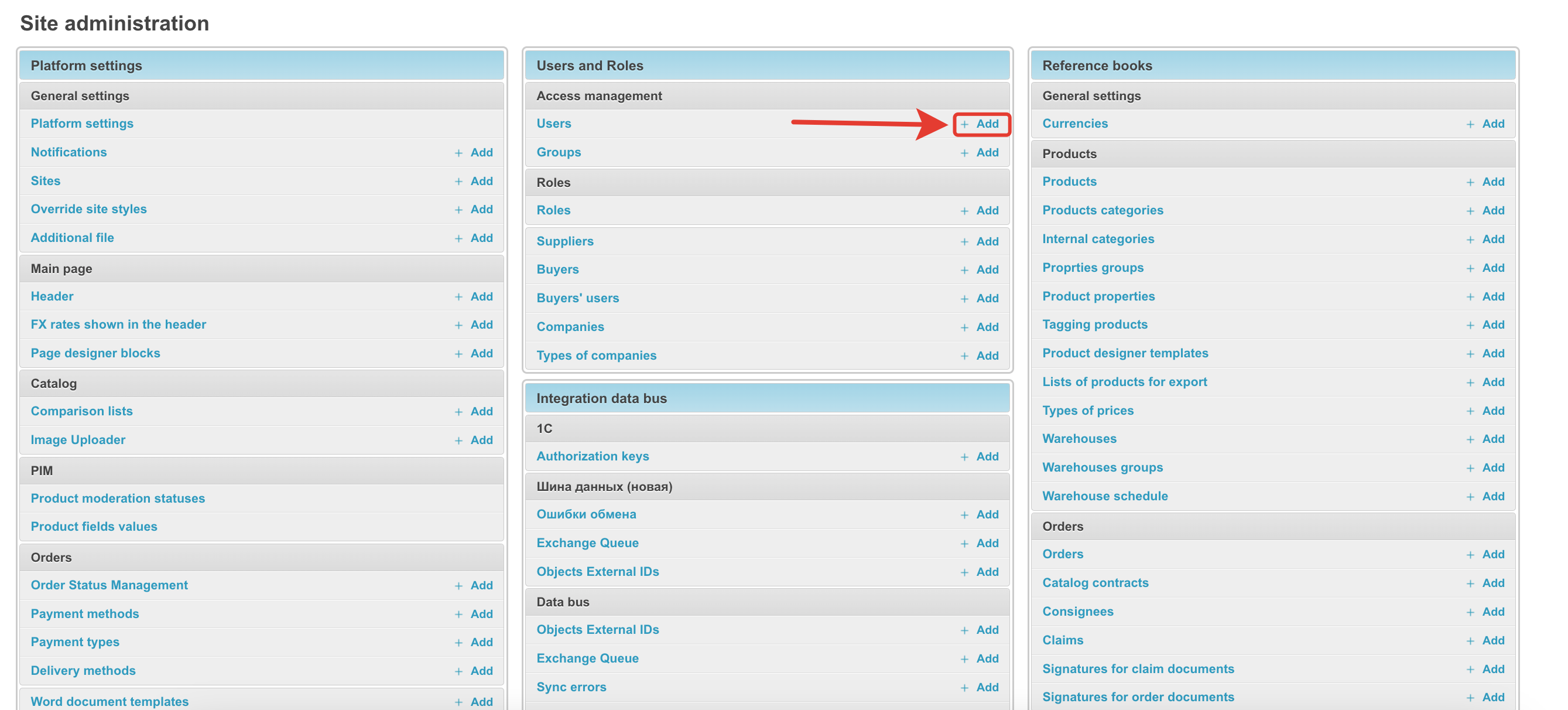Open the Header link under Main page

(x=52, y=296)
